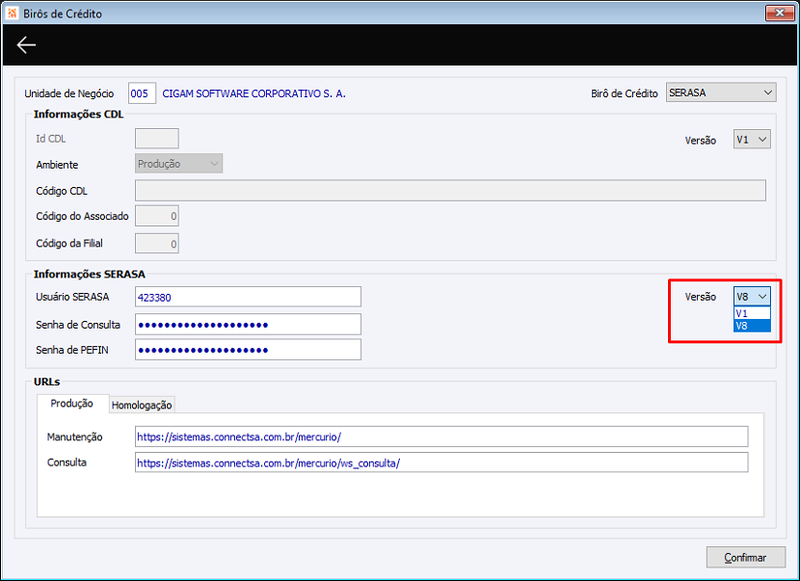Choose V8 in the open version list
This screenshot has height=581, width=800.
(x=752, y=325)
